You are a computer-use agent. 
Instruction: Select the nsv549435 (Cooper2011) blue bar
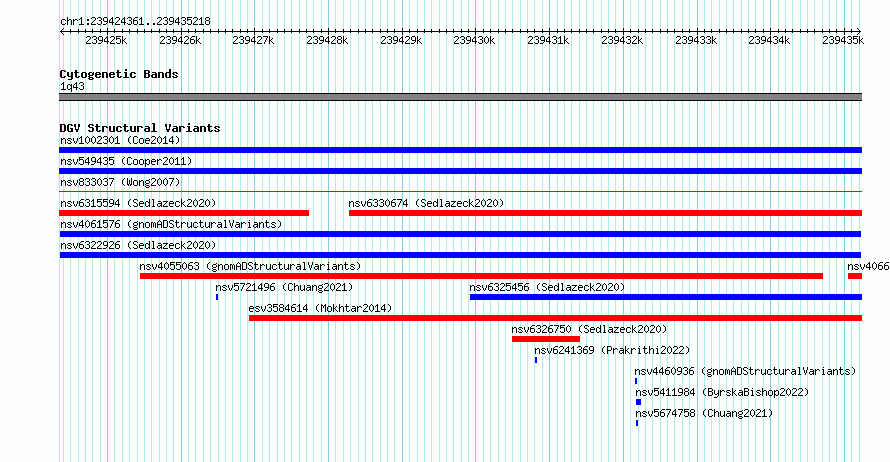(460, 171)
